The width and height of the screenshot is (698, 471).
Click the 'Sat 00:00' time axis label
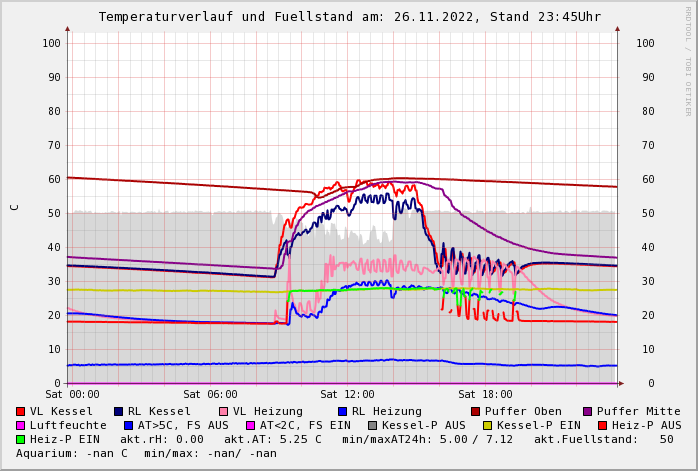click(x=72, y=395)
